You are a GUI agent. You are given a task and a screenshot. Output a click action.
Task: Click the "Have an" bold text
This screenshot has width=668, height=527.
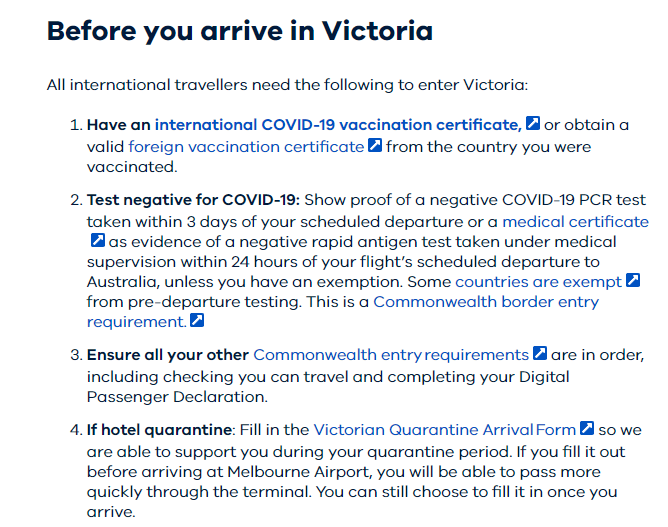point(118,125)
